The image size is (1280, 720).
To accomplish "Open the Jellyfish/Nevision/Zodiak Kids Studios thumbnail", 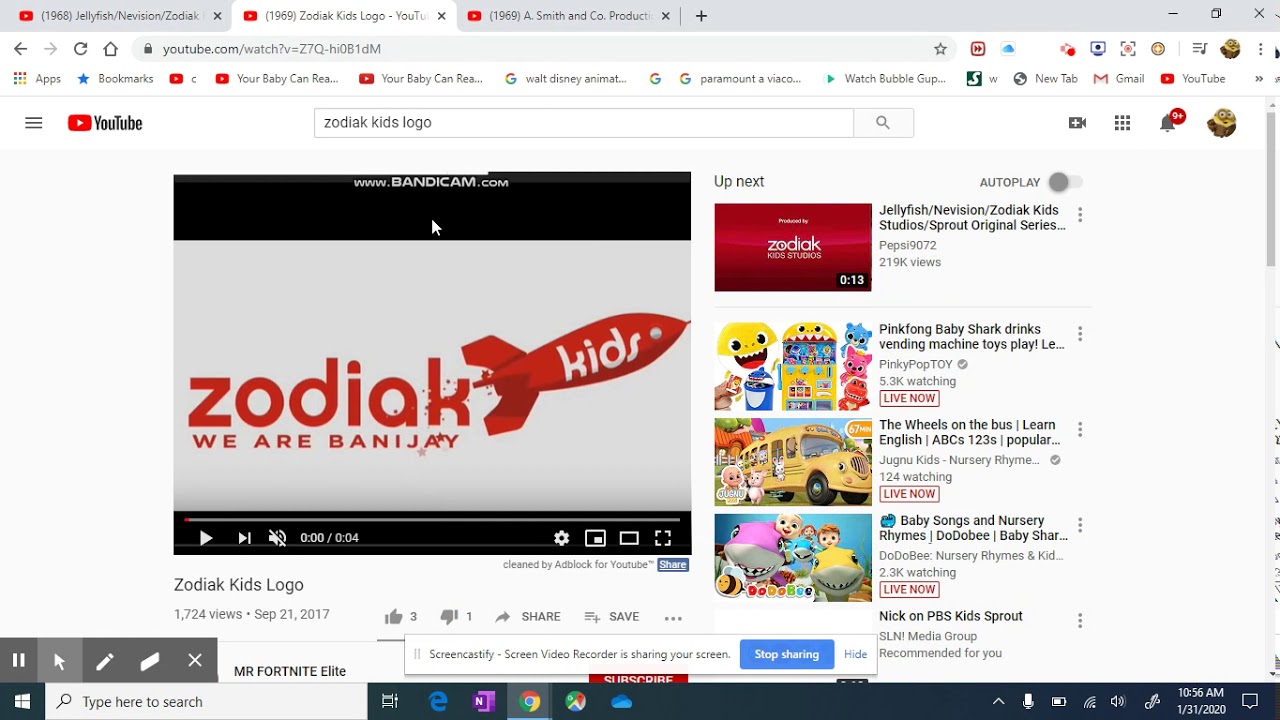I will [x=793, y=247].
